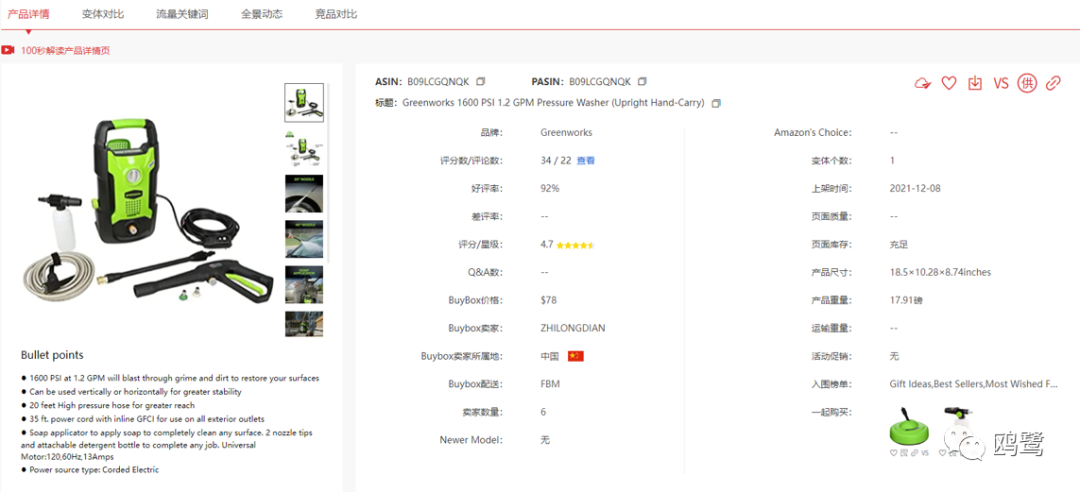1080x492 pixels.
Task: Click the PASIN value B09LCGQNQK
Action: click(x=600, y=81)
